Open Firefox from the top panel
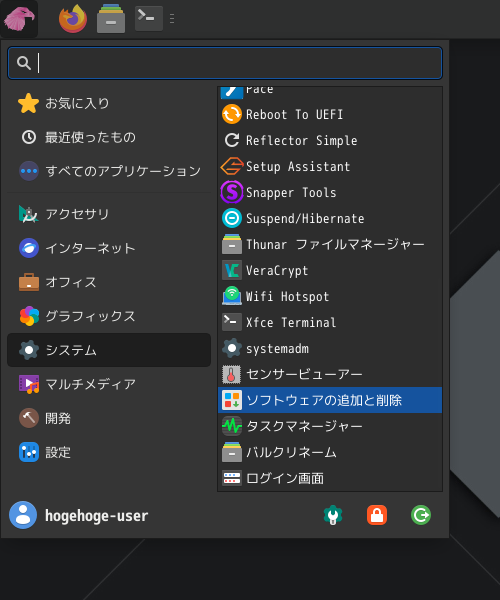 tap(73, 18)
